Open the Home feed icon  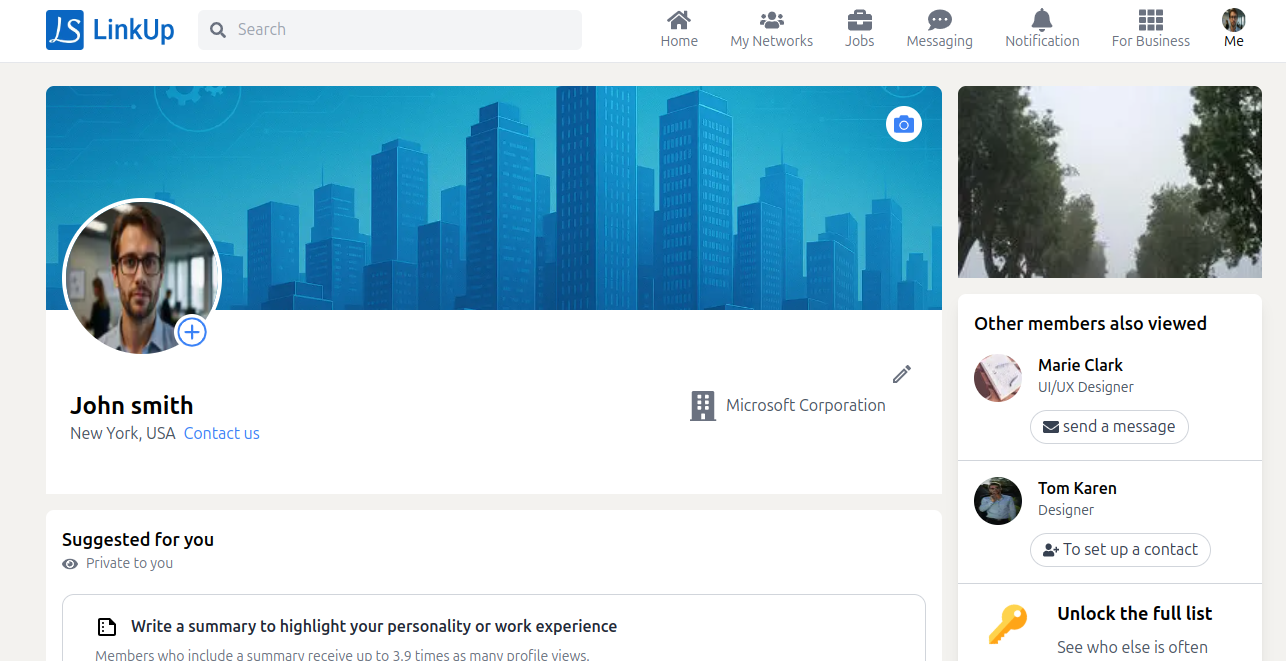(679, 21)
